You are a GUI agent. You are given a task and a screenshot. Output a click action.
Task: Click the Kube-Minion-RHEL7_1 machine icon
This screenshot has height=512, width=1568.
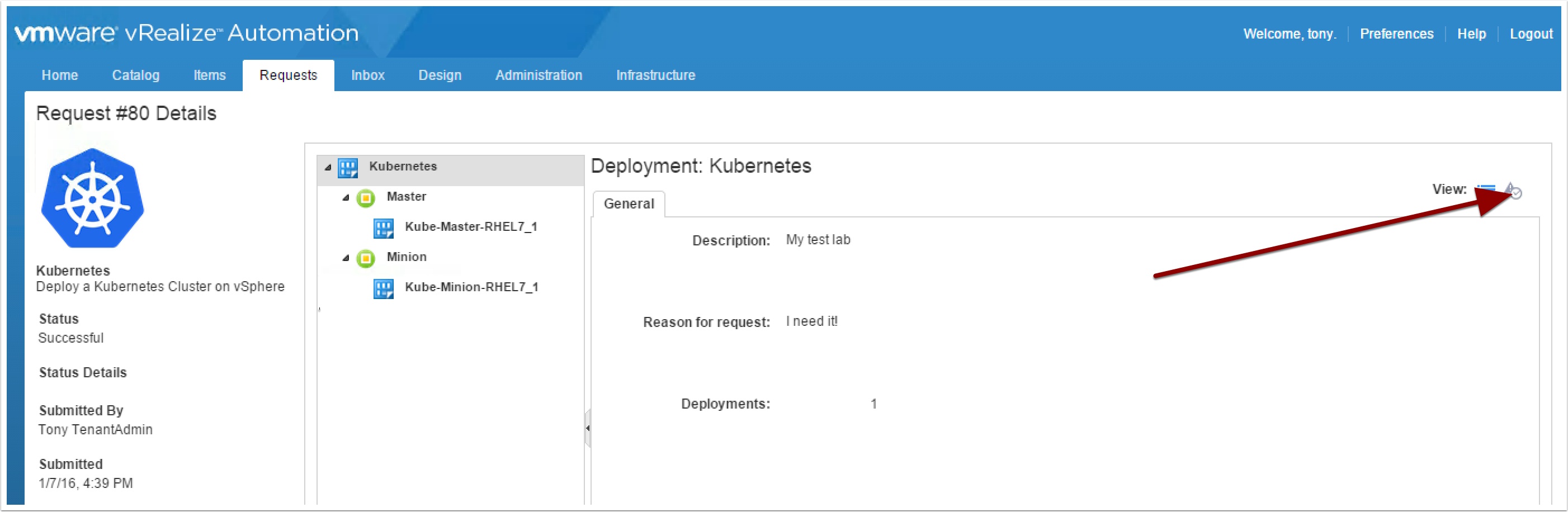(383, 288)
